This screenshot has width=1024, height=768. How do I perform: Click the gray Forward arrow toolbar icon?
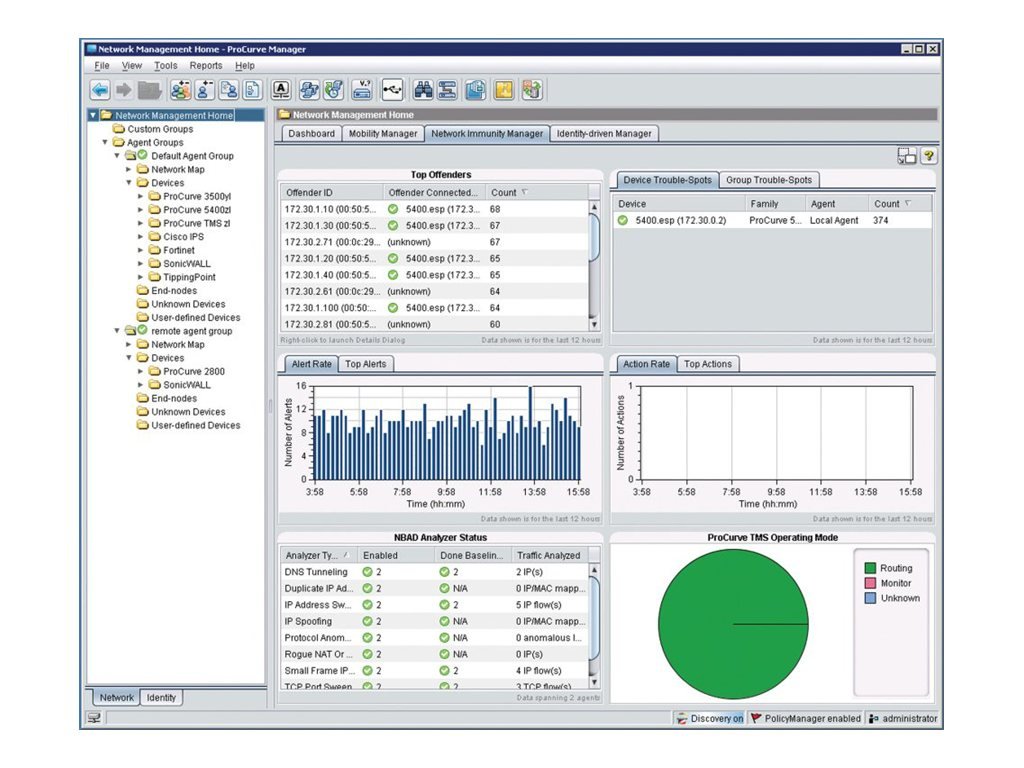point(123,90)
